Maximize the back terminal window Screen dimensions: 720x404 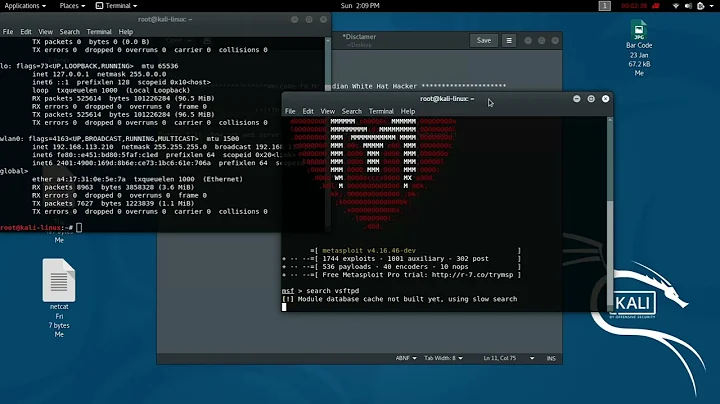coord(309,19)
